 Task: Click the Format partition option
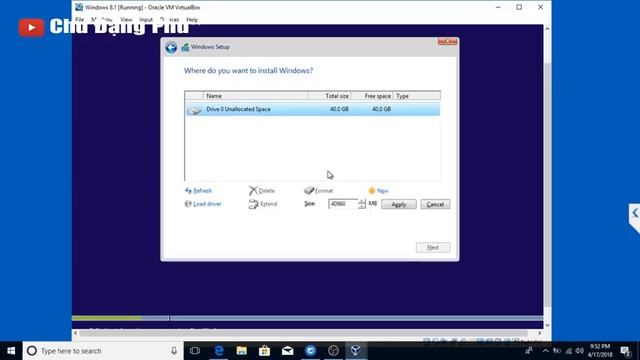[x=319, y=191]
